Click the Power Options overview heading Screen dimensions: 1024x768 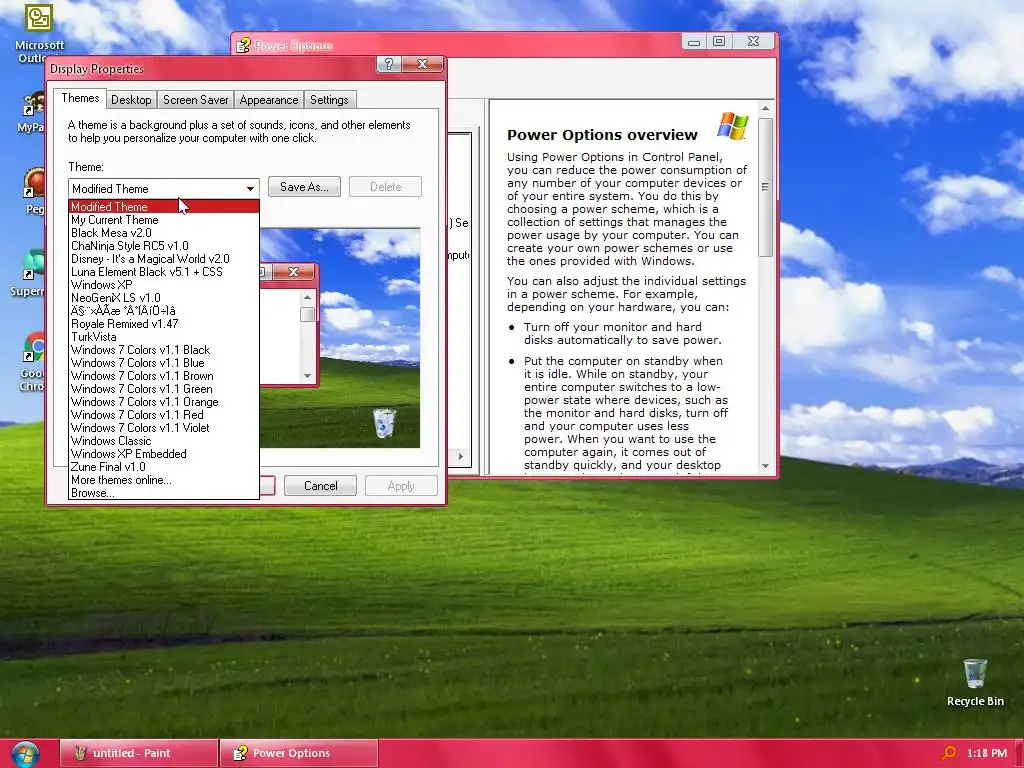pyautogui.click(x=602, y=135)
